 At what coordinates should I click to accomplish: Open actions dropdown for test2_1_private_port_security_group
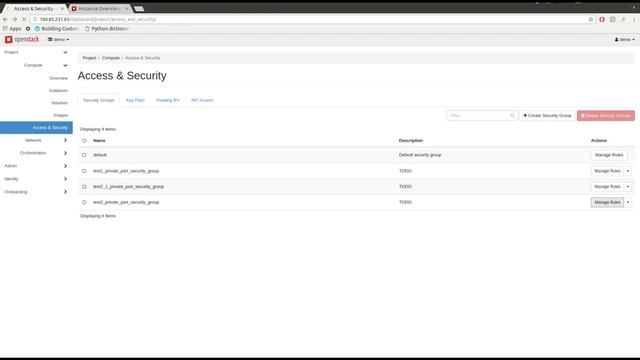[628, 187]
